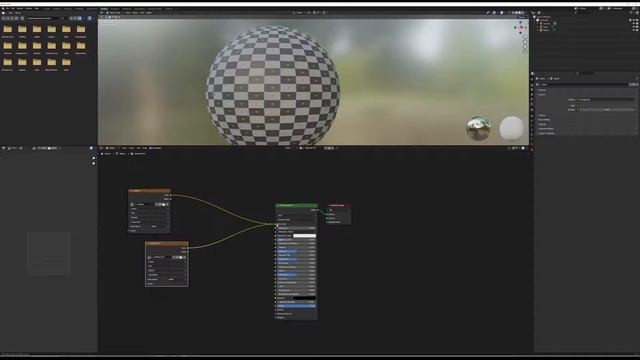Open the File menu

tap(8, 8)
